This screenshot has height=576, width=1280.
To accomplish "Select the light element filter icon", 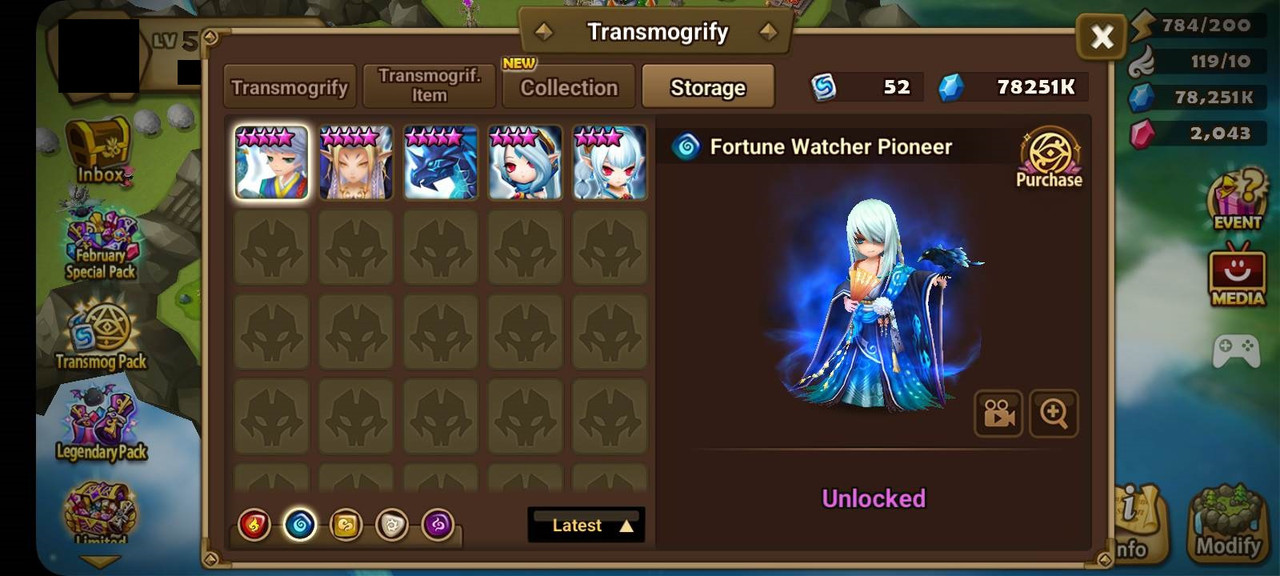I will [392, 524].
